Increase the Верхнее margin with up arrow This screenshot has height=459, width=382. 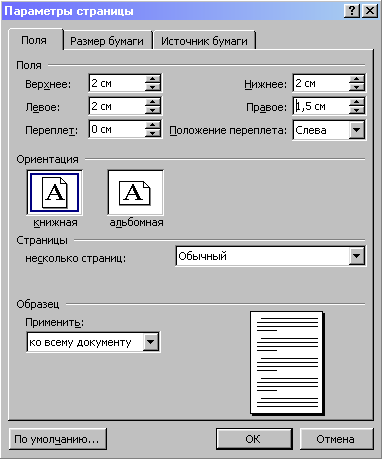[153, 79]
